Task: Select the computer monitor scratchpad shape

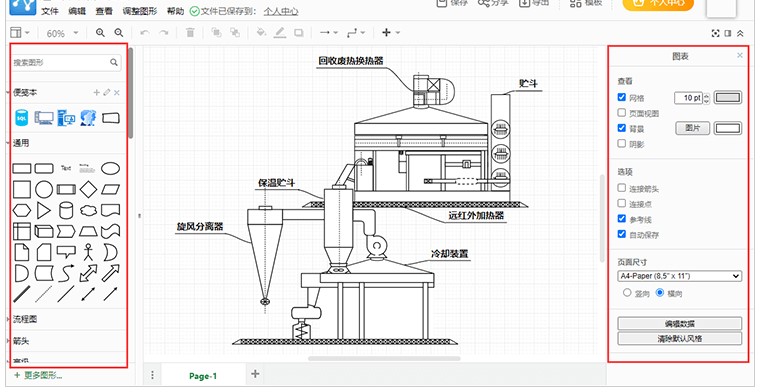Action: (x=44, y=118)
